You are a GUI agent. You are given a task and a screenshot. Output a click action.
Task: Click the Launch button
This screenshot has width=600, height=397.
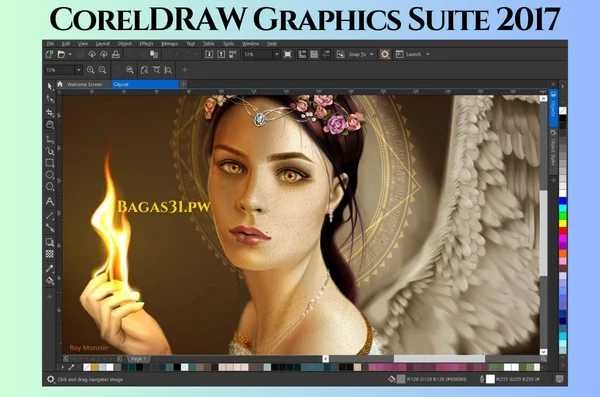click(x=408, y=54)
